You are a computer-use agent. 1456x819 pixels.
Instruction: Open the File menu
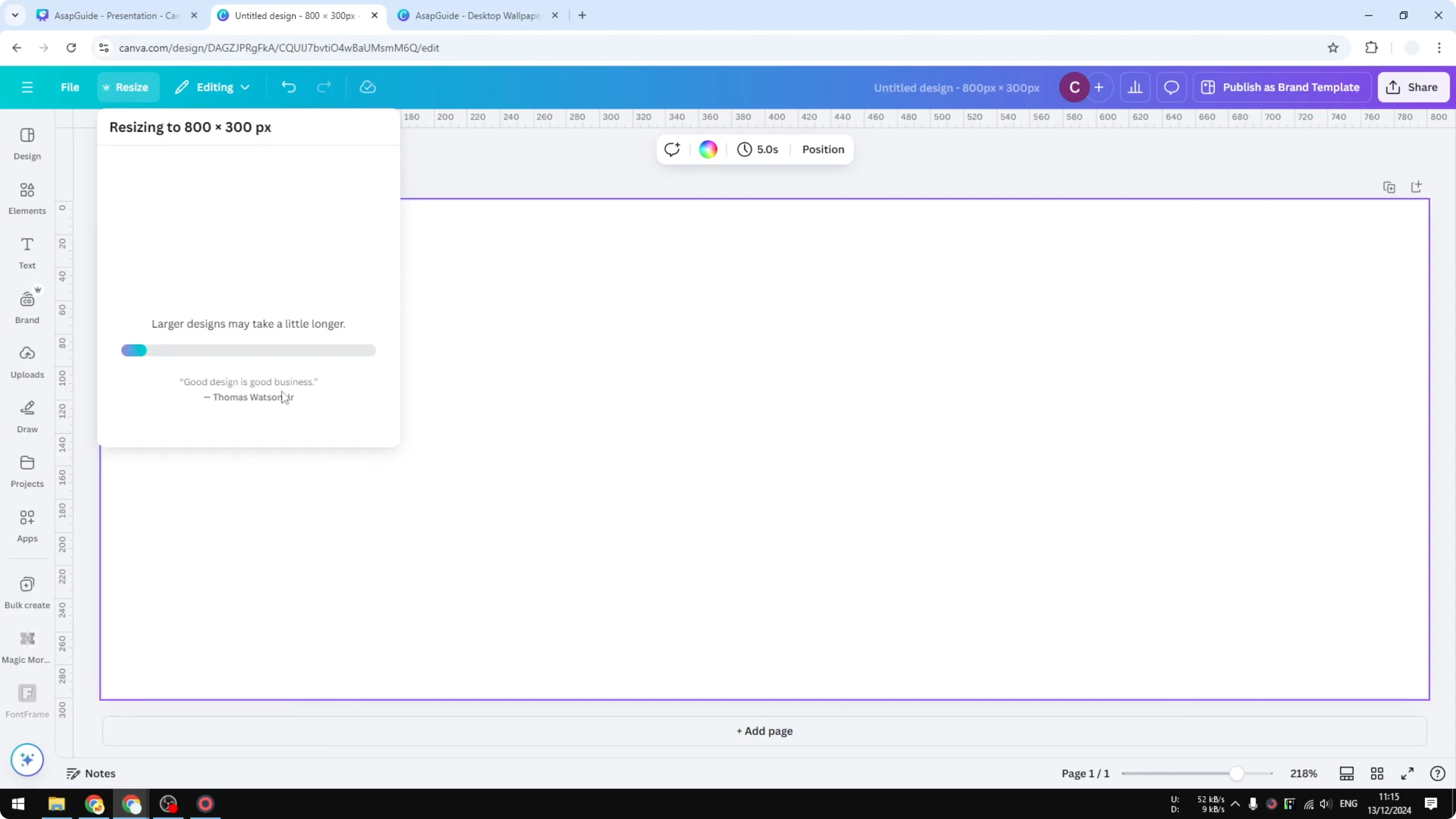70,87
